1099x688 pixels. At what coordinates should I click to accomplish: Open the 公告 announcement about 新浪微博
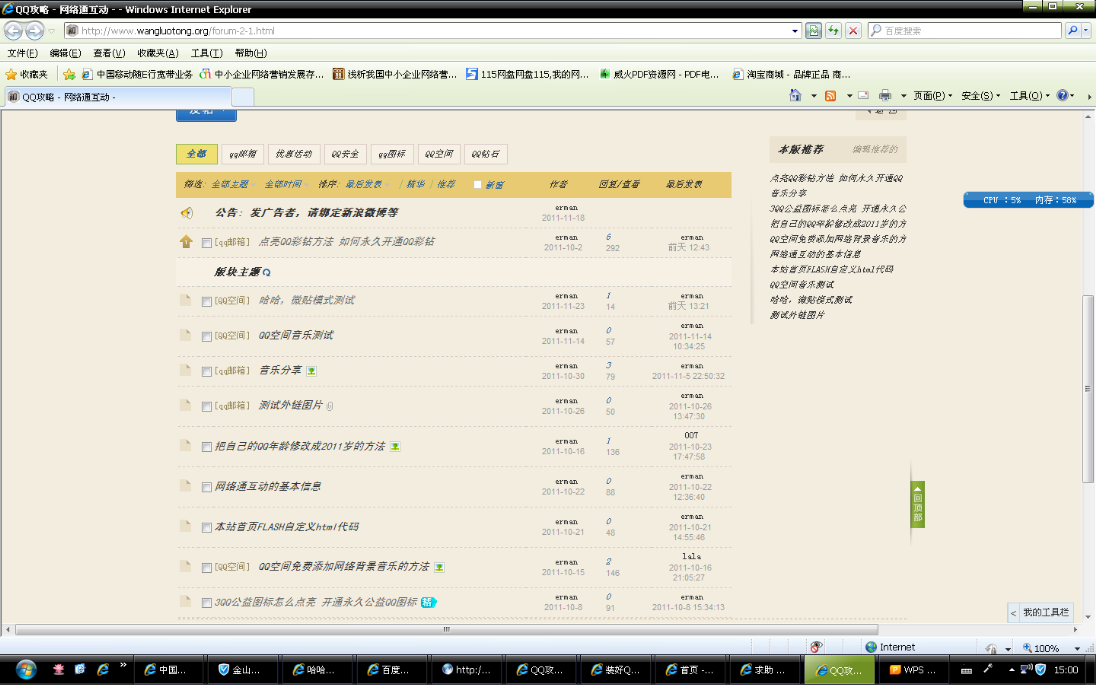tap(306, 212)
